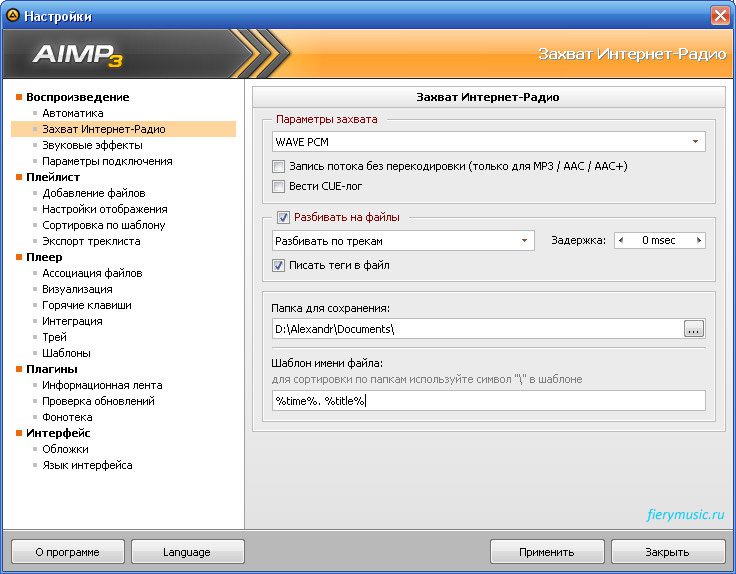The height and width of the screenshot is (574, 736).
Task: Open Обложки settings page
Action: (x=65, y=449)
